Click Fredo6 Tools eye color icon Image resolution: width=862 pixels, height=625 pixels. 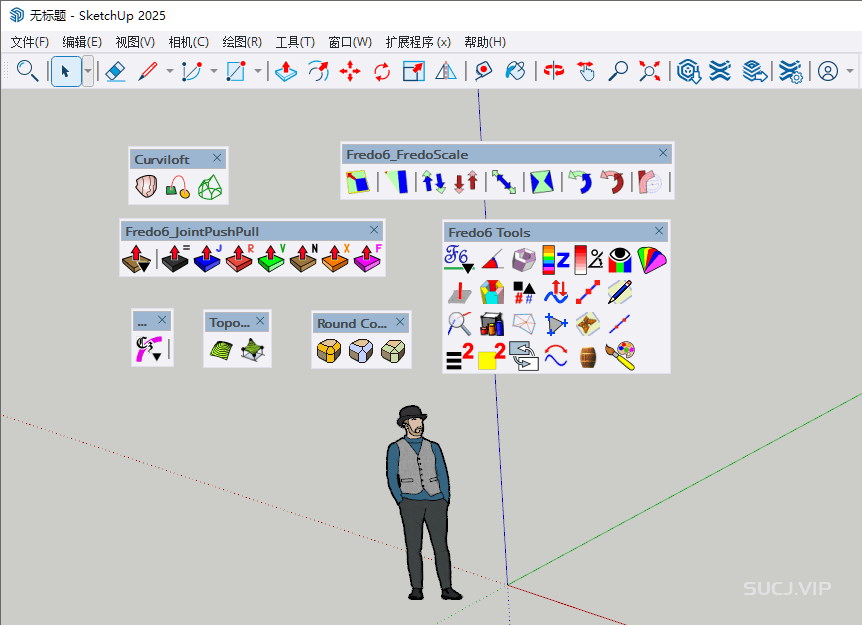pos(620,259)
